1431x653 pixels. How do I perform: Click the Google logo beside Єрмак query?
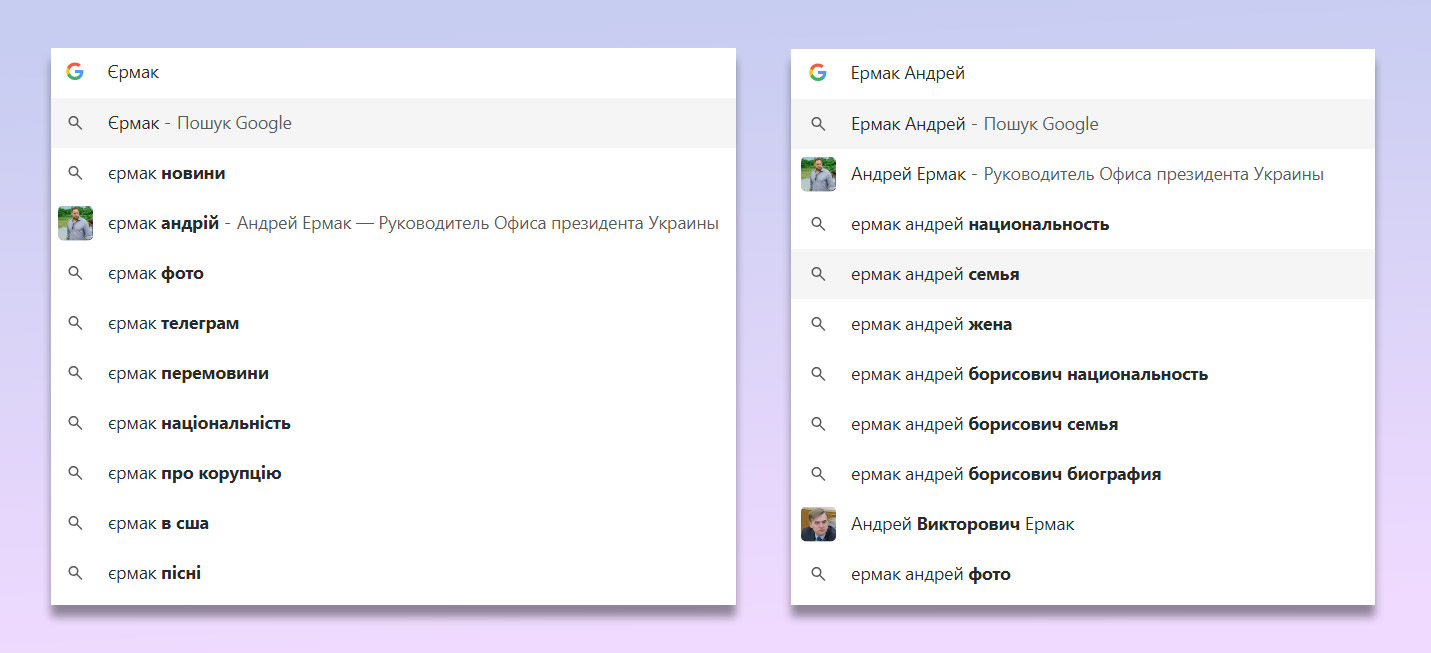pyautogui.click(x=75, y=72)
